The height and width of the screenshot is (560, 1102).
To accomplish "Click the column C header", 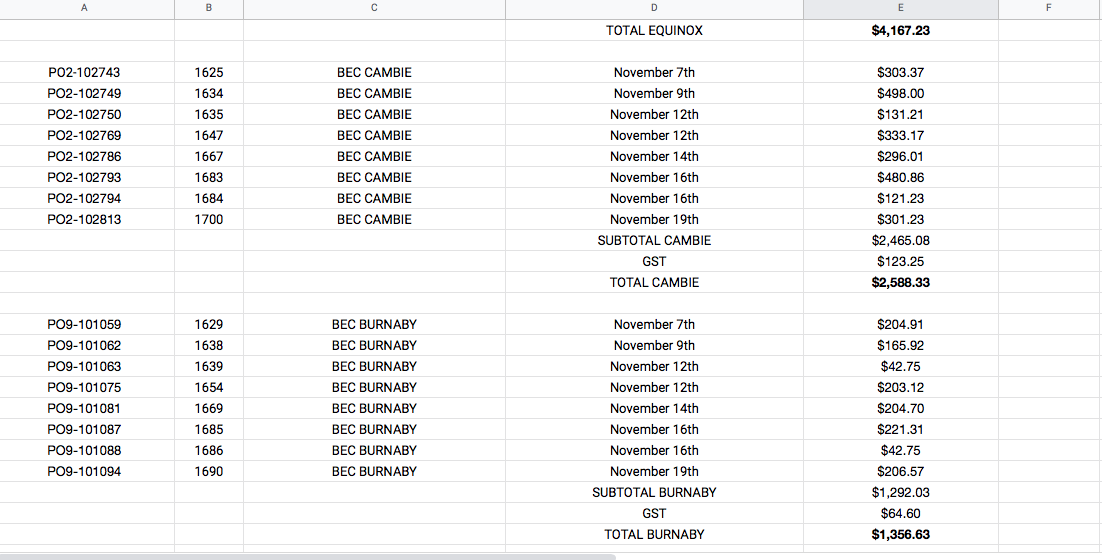I will click(x=374, y=9).
